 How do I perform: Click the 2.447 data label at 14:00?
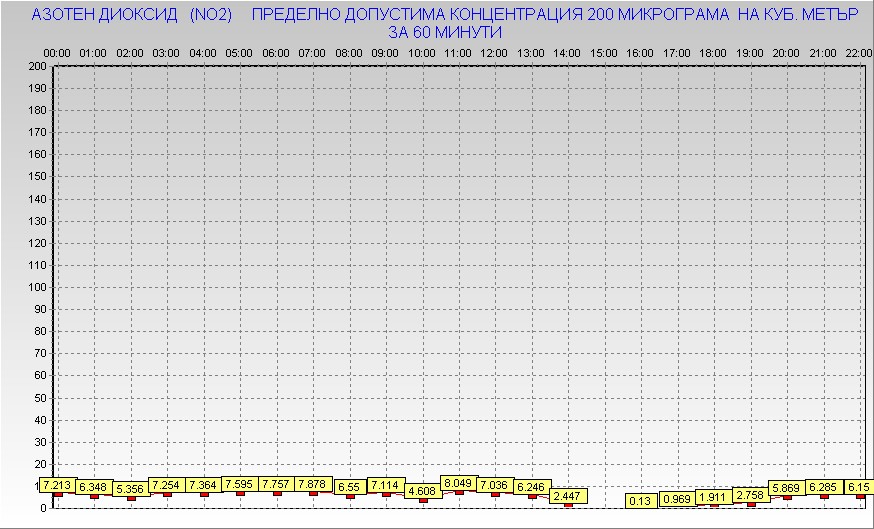coord(568,496)
